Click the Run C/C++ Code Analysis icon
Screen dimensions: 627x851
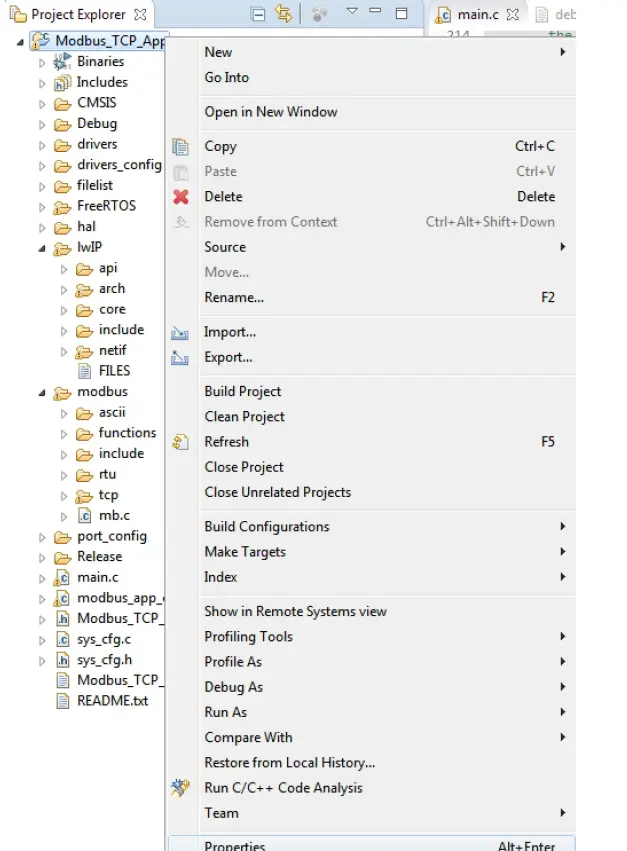(181, 788)
